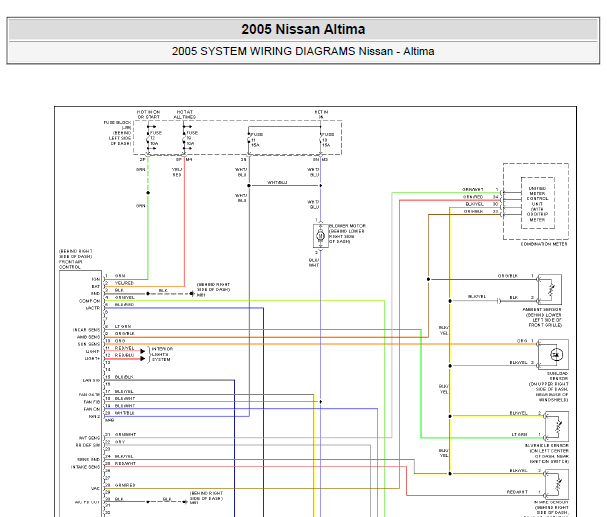Click the pin 10 "ORG" wire label
Image resolution: width=607 pixels, height=517 pixels.
click(x=120, y=341)
